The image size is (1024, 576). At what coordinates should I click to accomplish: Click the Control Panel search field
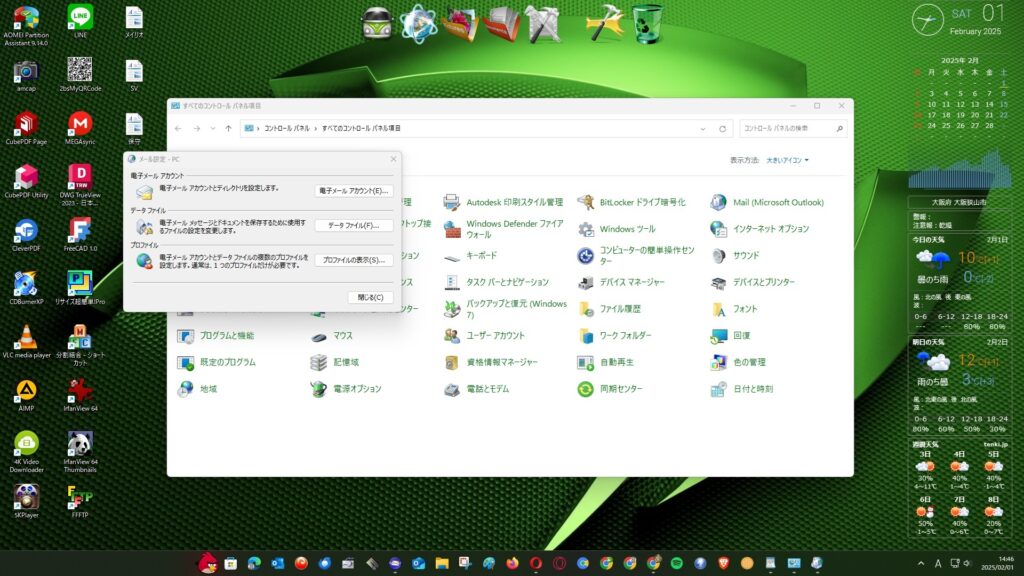pos(792,129)
